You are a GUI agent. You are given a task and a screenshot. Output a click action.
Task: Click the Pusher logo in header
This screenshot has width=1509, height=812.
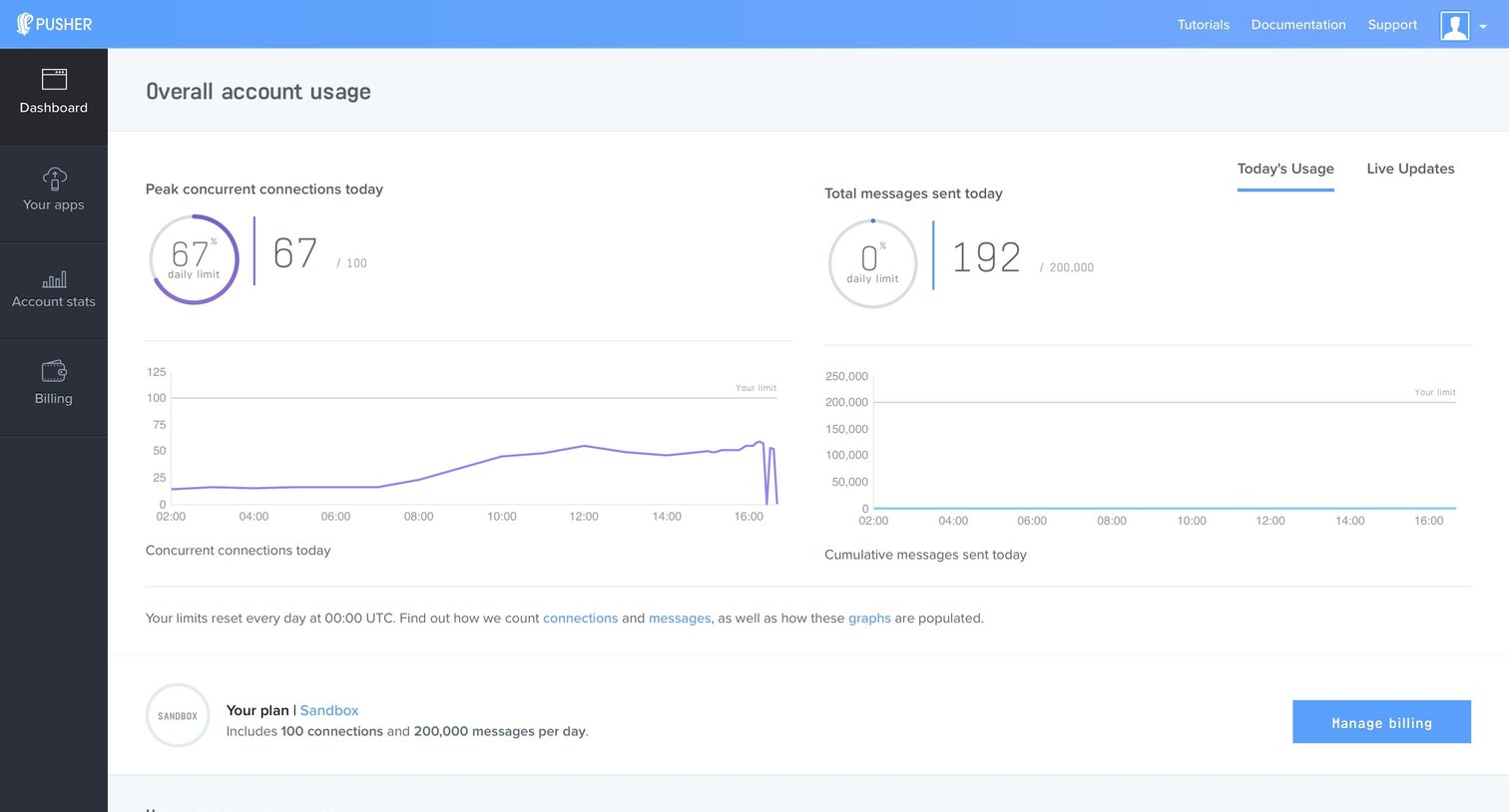(54, 24)
